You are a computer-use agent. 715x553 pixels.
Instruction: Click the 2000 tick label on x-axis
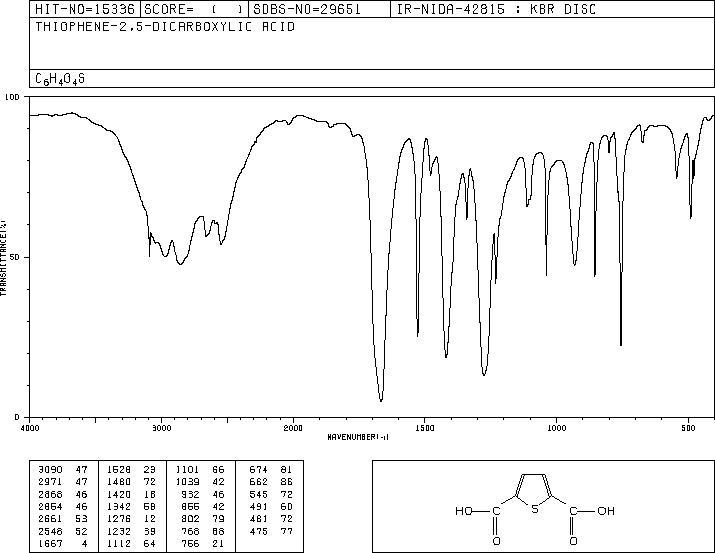click(x=293, y=428)
